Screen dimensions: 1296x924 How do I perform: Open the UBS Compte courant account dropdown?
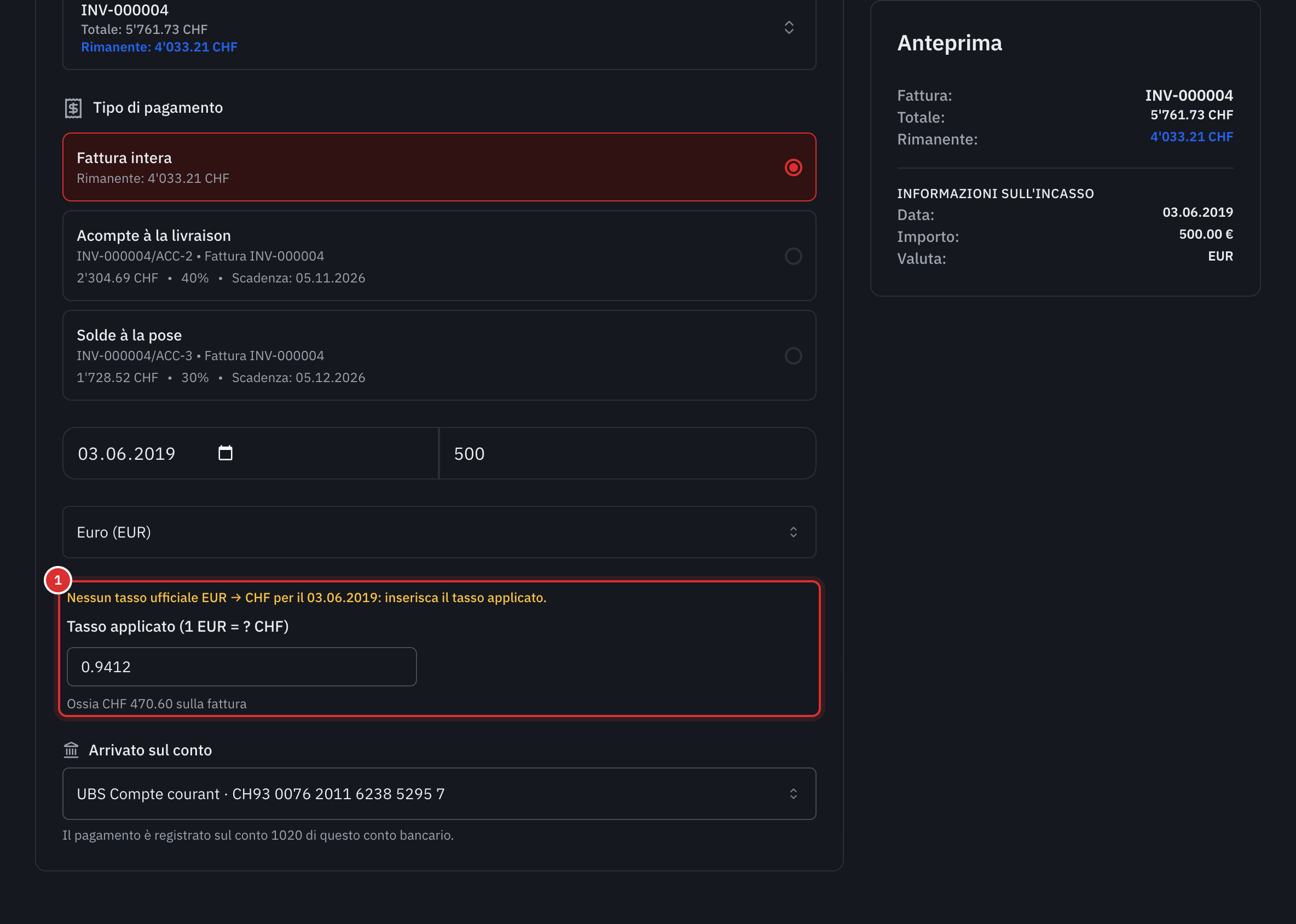coord(439,794)
